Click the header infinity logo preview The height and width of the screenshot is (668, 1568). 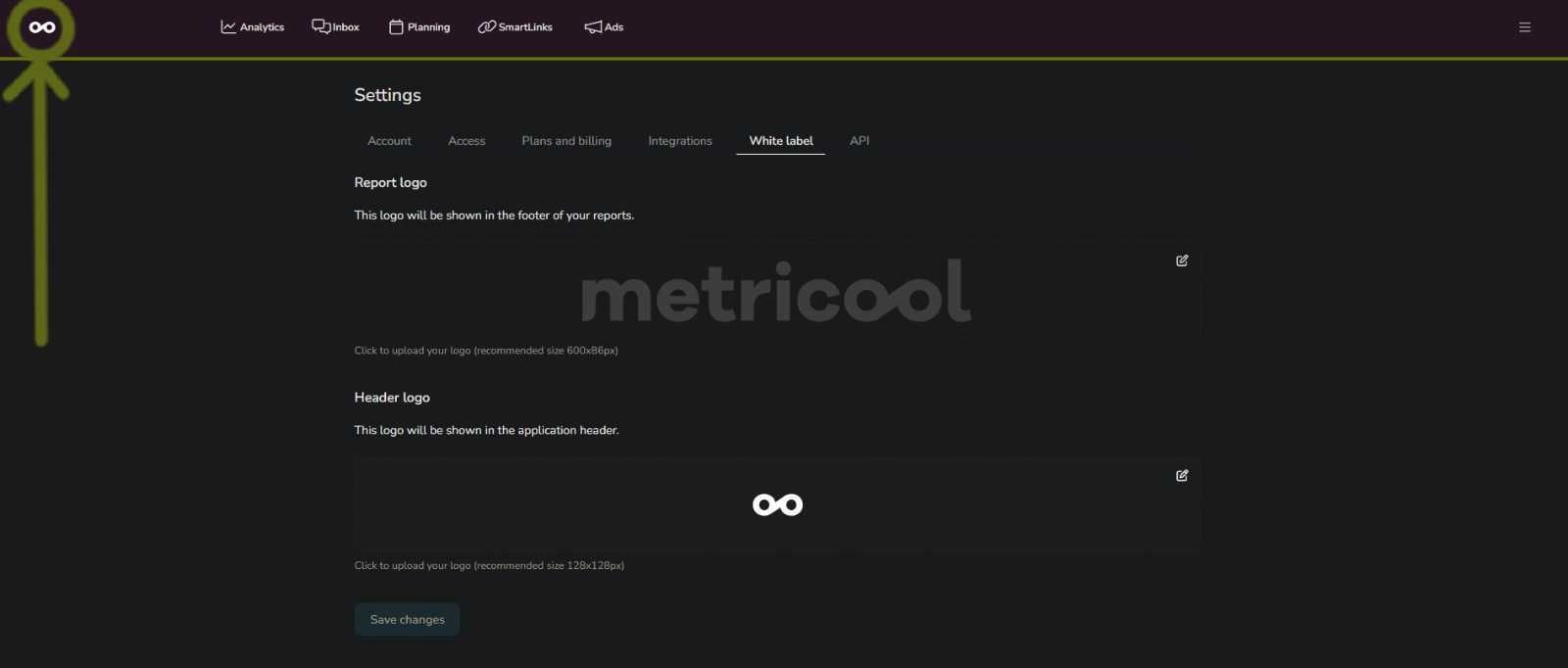click(777, 504)
